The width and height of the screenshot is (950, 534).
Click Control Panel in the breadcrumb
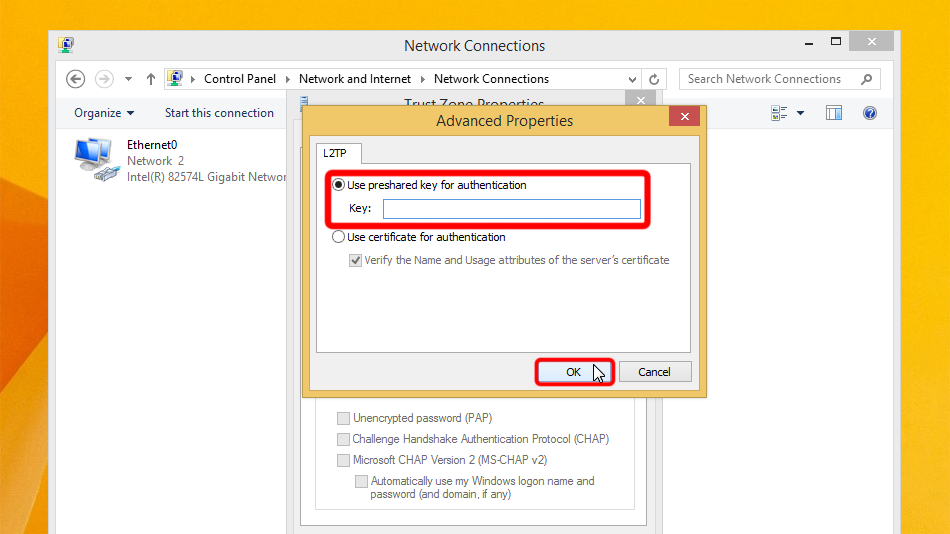coord(239,79)
